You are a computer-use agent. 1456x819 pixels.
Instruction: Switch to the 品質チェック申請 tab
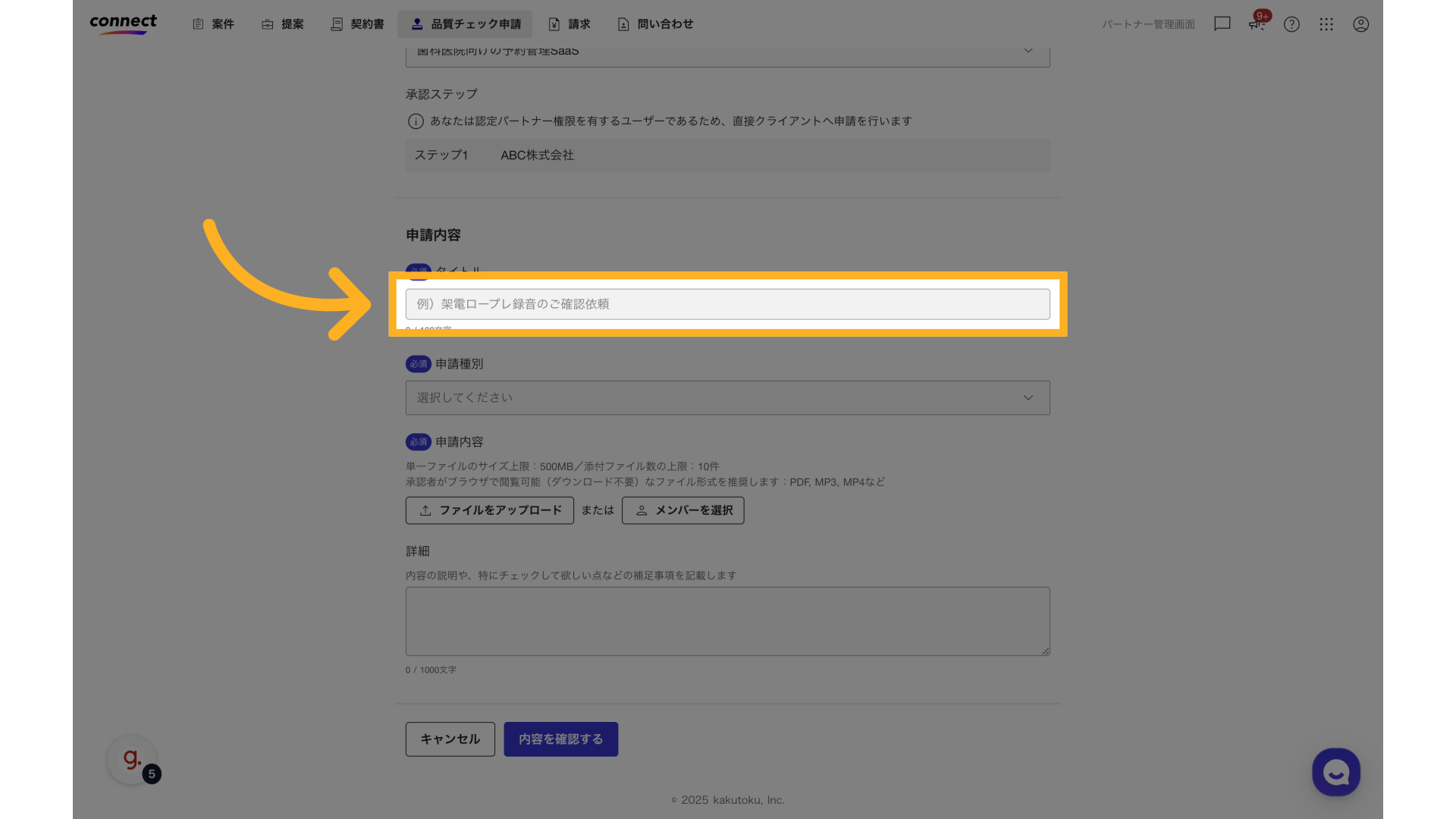tap(465, 24)
